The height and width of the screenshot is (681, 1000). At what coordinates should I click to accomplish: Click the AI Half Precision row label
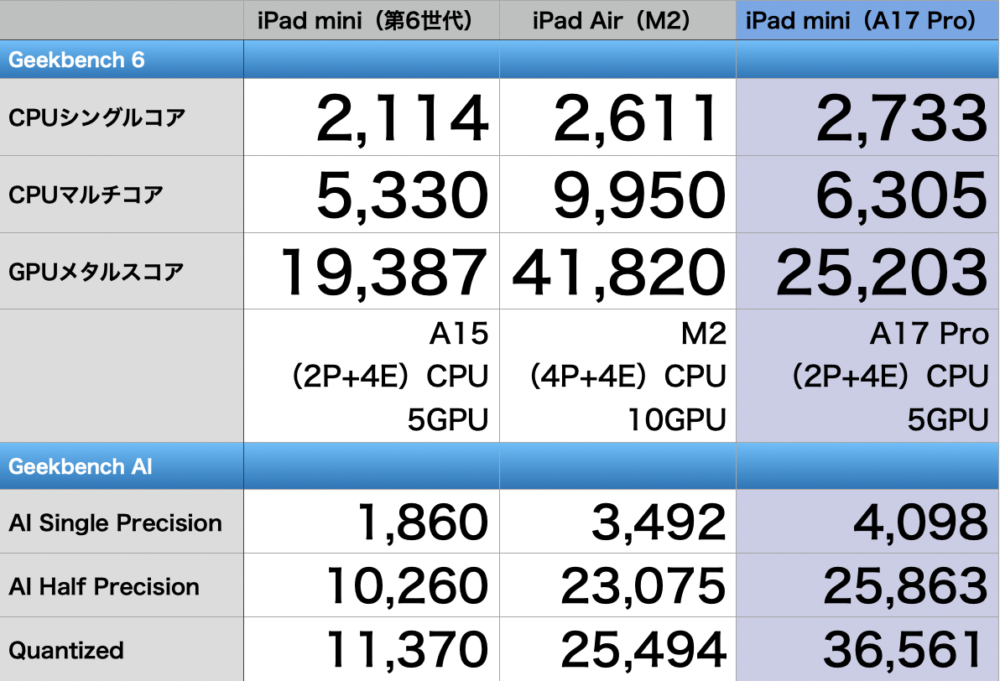click(x=104, y=587)
